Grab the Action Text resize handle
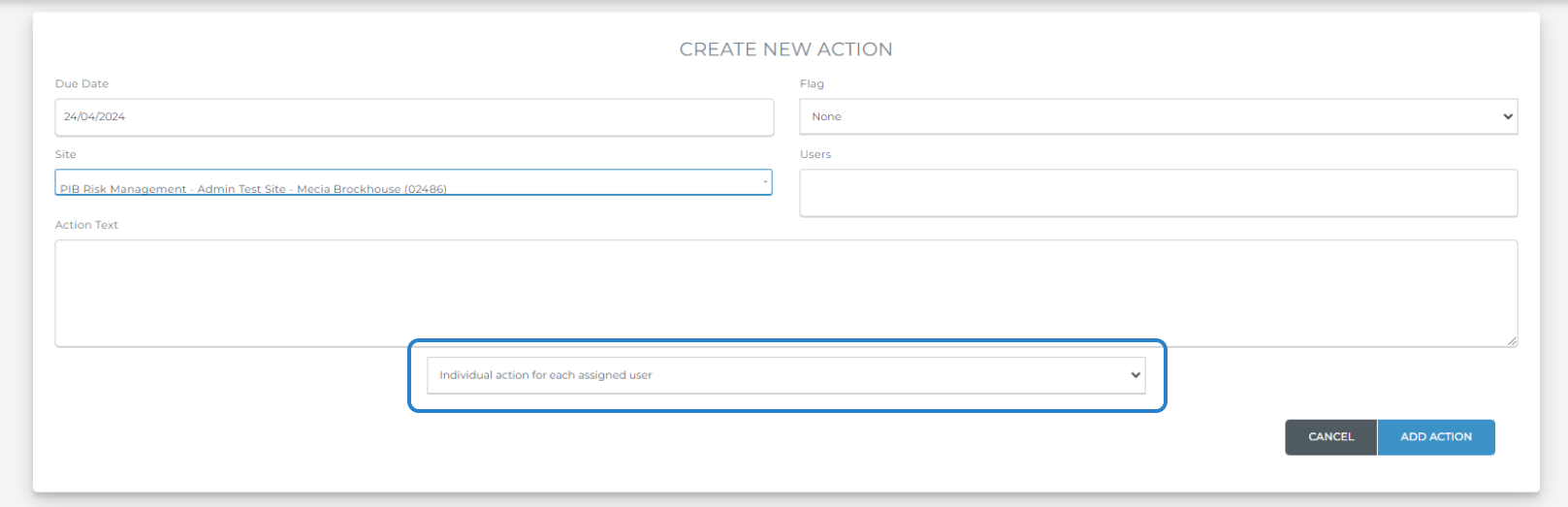 [x=1512, y=341]
